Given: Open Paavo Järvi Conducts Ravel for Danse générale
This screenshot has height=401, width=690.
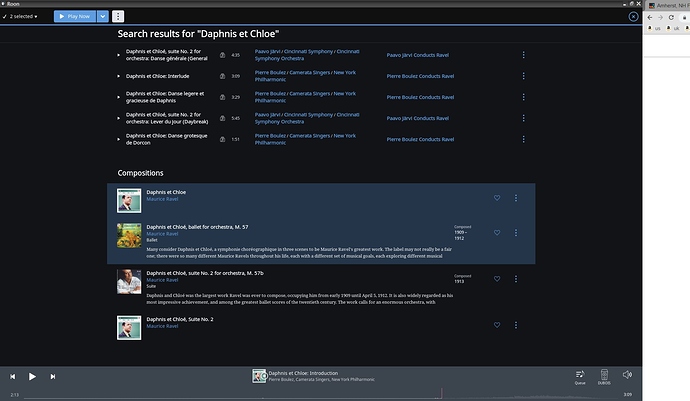Looking at the screenshot, I should [x=418, y=55].
